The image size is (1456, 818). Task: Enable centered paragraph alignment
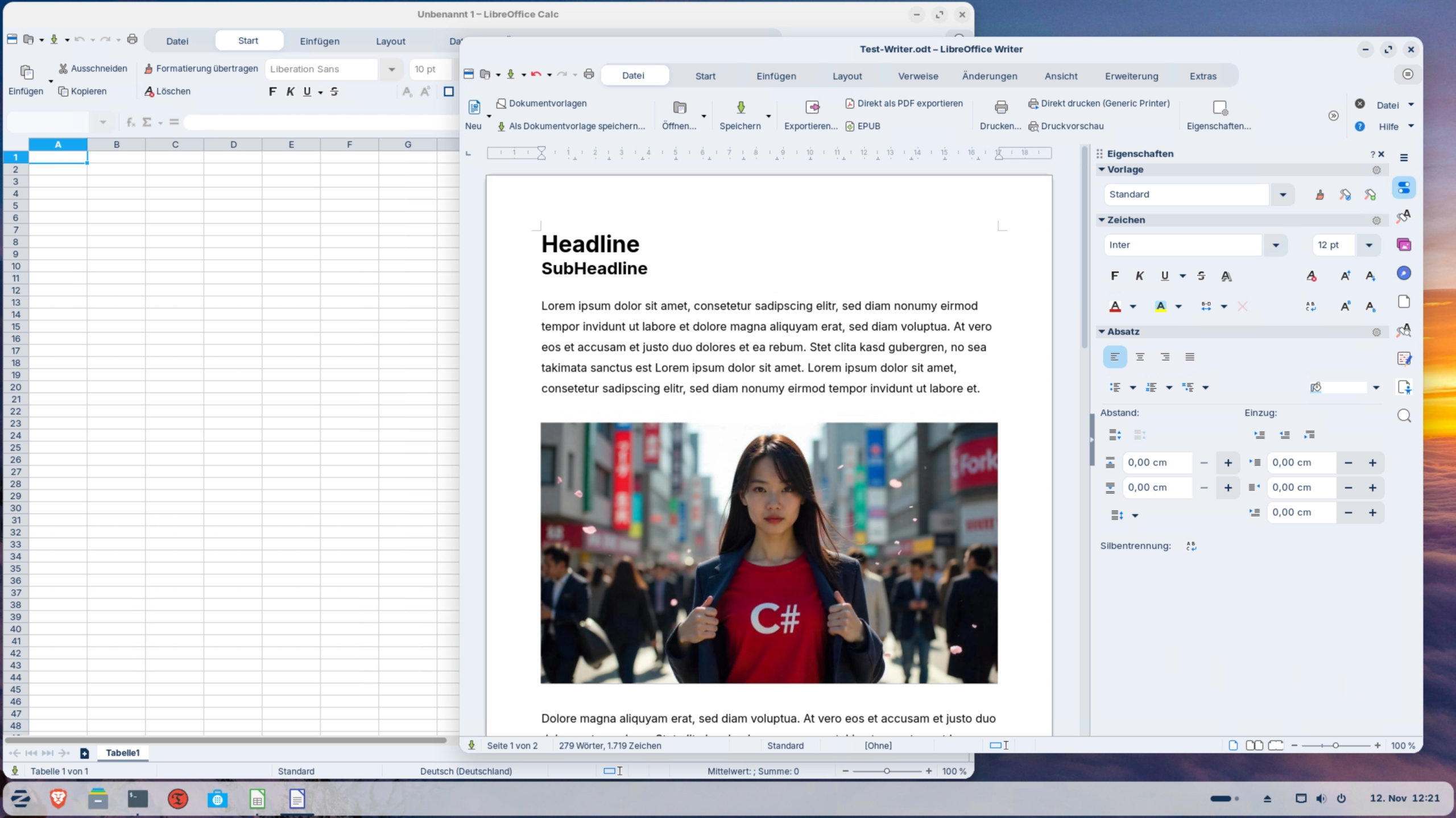pyautogui.click(x=1139, y=357)
